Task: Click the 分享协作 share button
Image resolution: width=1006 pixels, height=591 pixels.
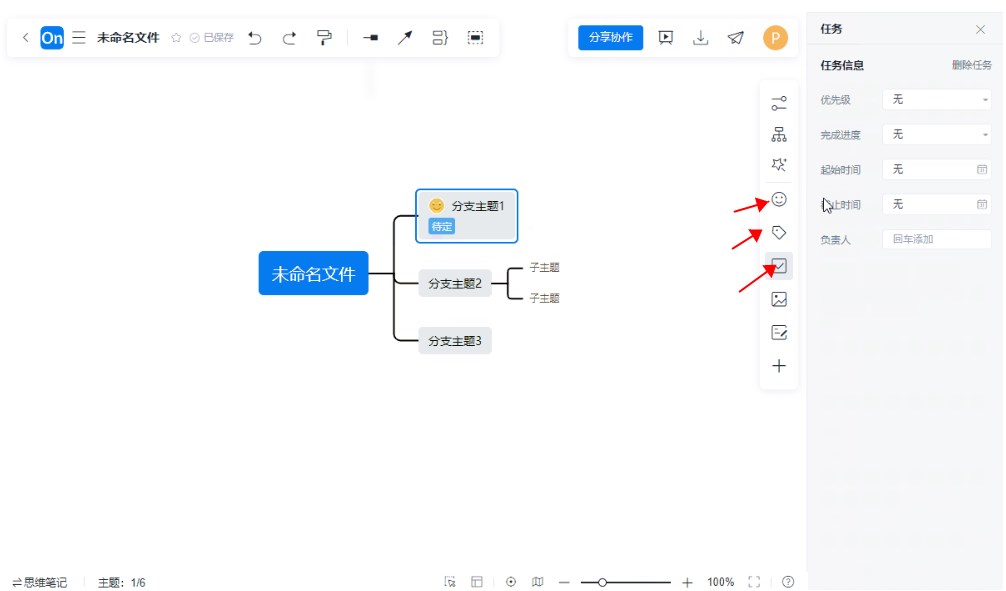Action: click(x=610, y=38)
